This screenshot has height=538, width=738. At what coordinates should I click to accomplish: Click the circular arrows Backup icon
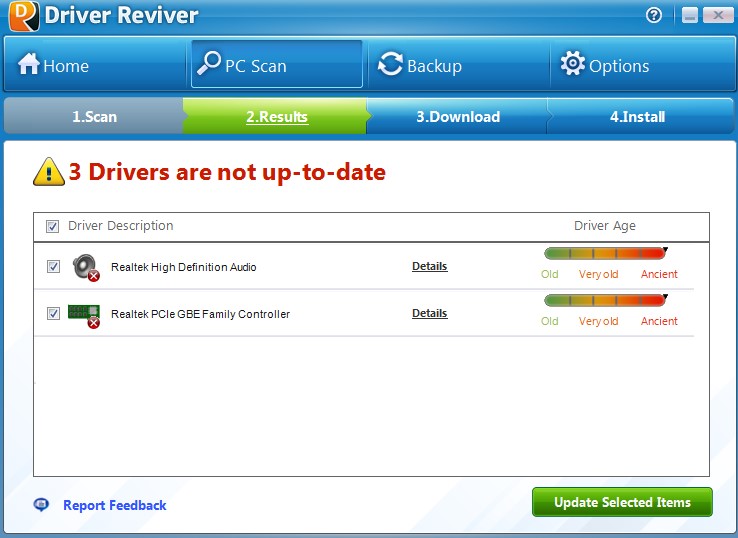tap(390, 64)
